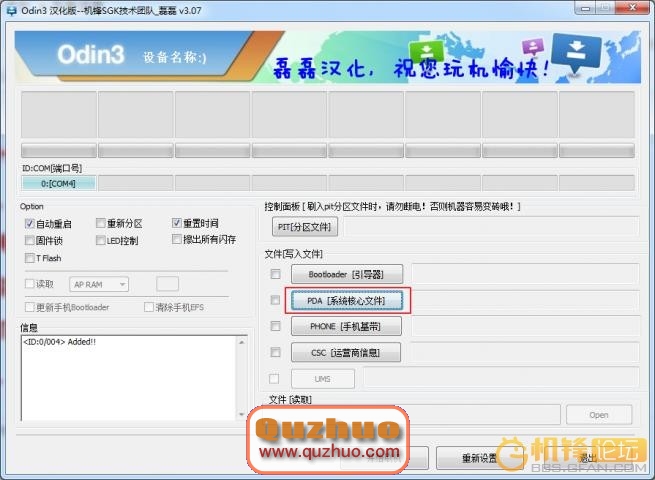Check the box beside CSC button
Screen dimensions: 655x480
click(275, 352)
